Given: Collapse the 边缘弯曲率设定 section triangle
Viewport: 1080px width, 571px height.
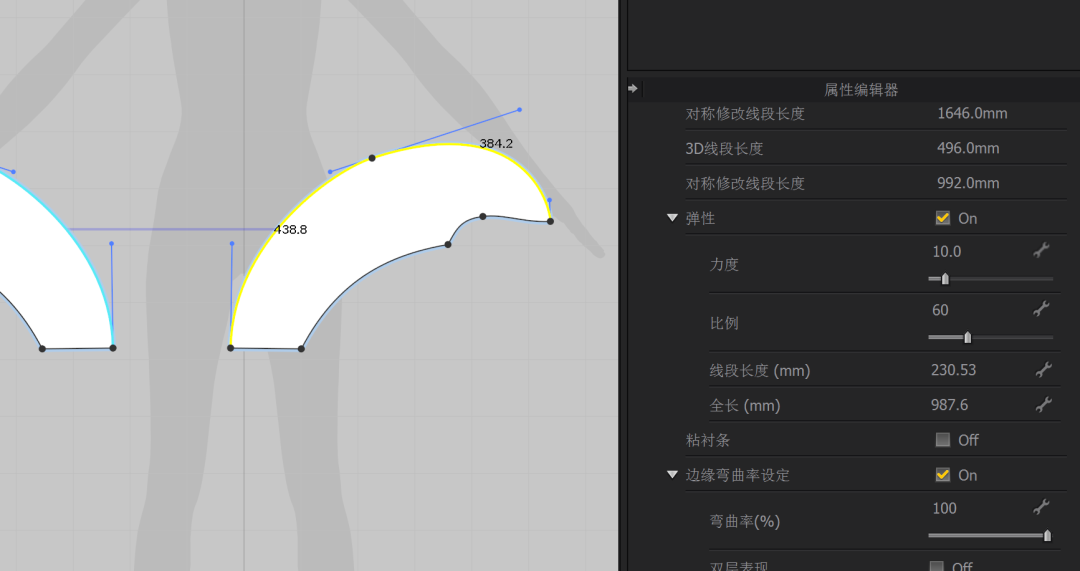Looking at the screenshot, I should click(672, 475).
